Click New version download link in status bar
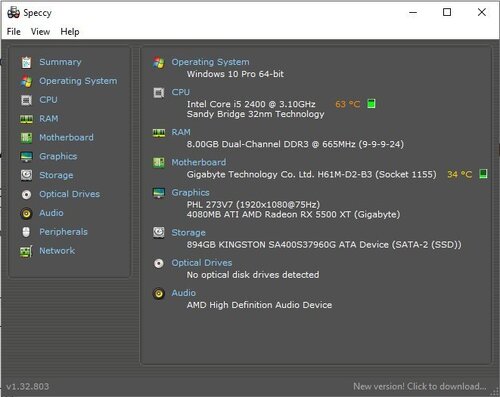The width and height of the screenshot is (500, 397). point(420,386)
